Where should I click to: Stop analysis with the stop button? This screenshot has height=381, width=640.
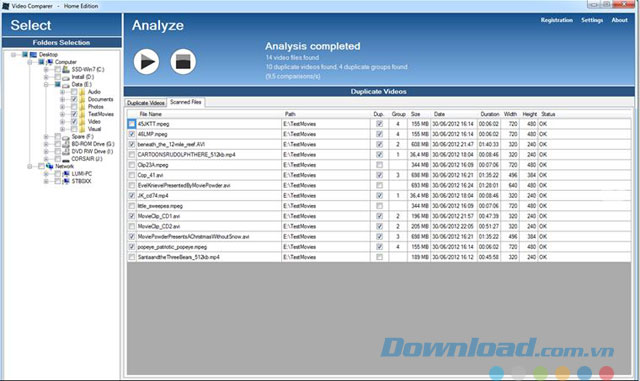[183, 62]
